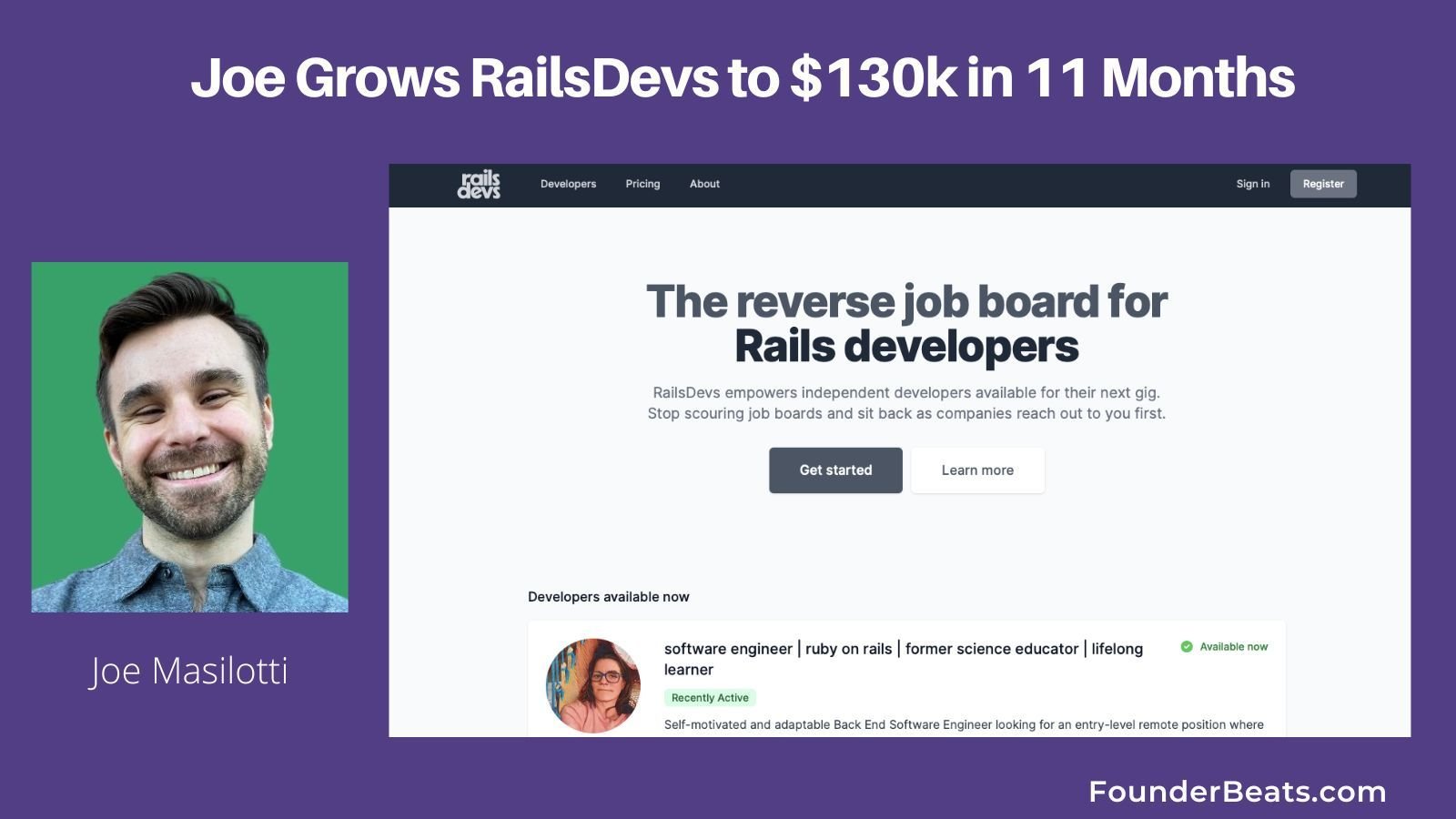Screen dimensions: 1456x819
Task: Click the RailsDevs logo in the navbar
Action: tap(479, 184)
